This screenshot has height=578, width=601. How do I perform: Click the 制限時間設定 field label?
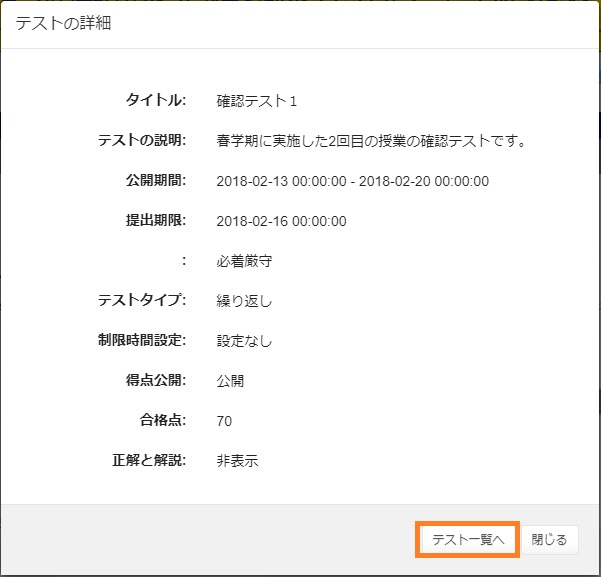point(135,340)
